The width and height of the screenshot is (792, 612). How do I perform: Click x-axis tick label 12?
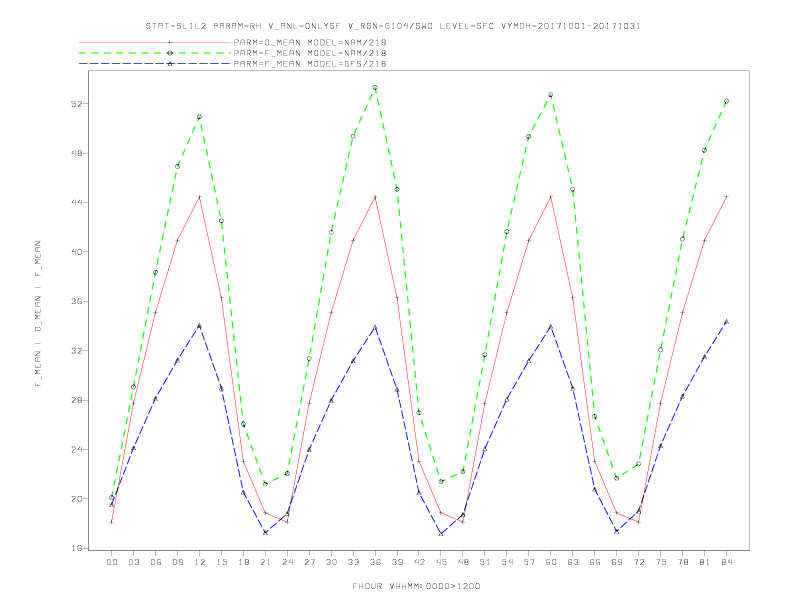pyautogui.click(x=200, y=562)
